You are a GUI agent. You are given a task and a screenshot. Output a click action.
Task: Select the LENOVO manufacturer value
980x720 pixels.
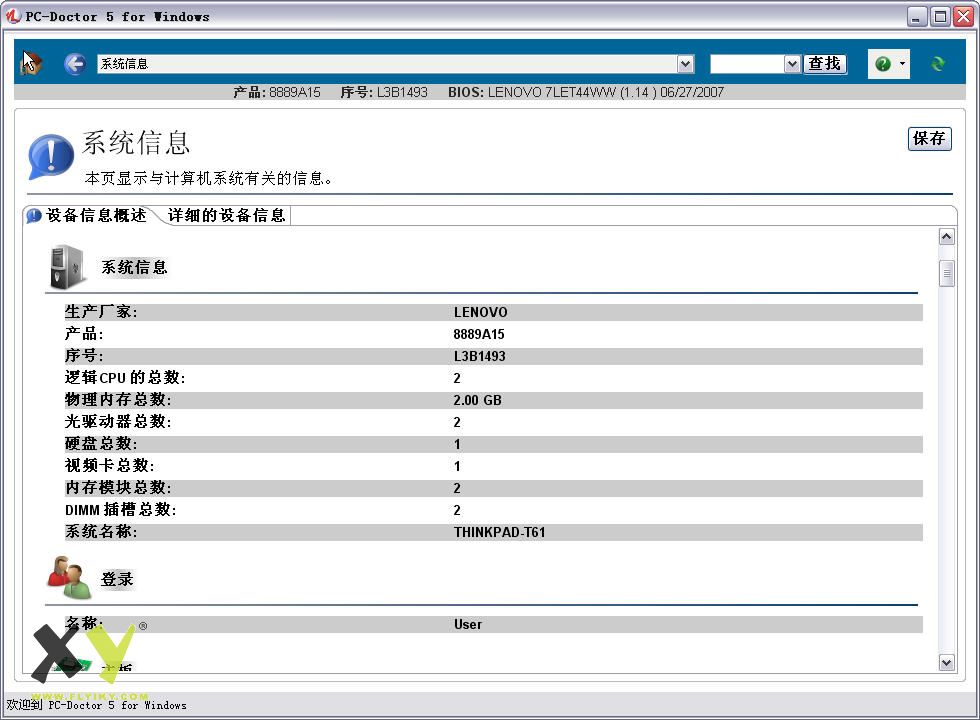[x=480, y=312]
